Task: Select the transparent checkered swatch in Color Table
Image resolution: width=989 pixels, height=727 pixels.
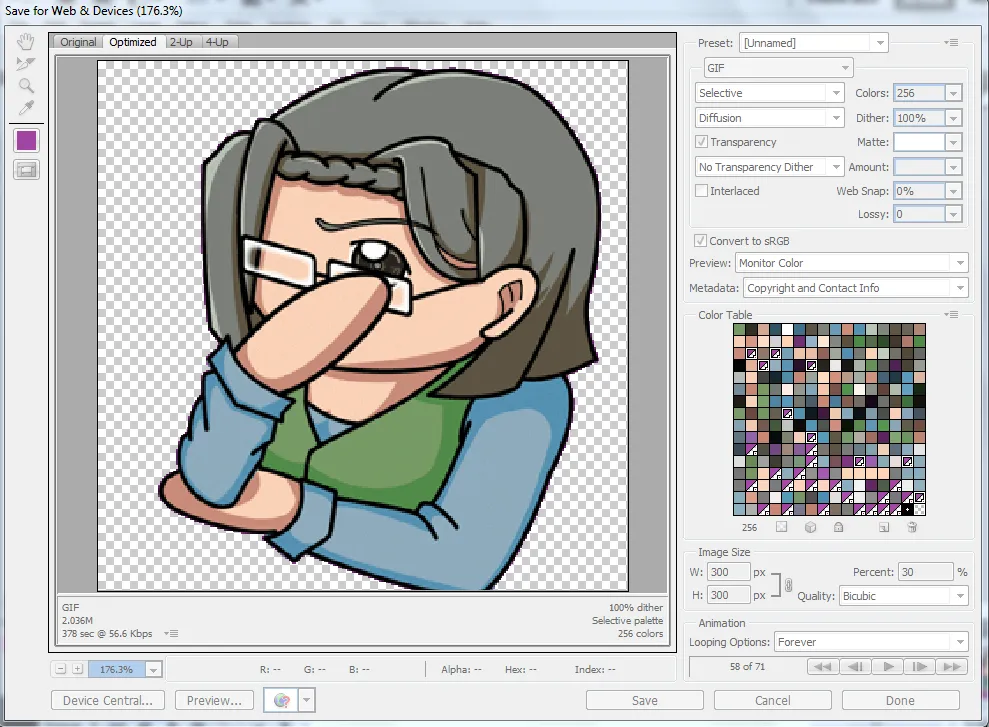Action: [x=920, y=509]
